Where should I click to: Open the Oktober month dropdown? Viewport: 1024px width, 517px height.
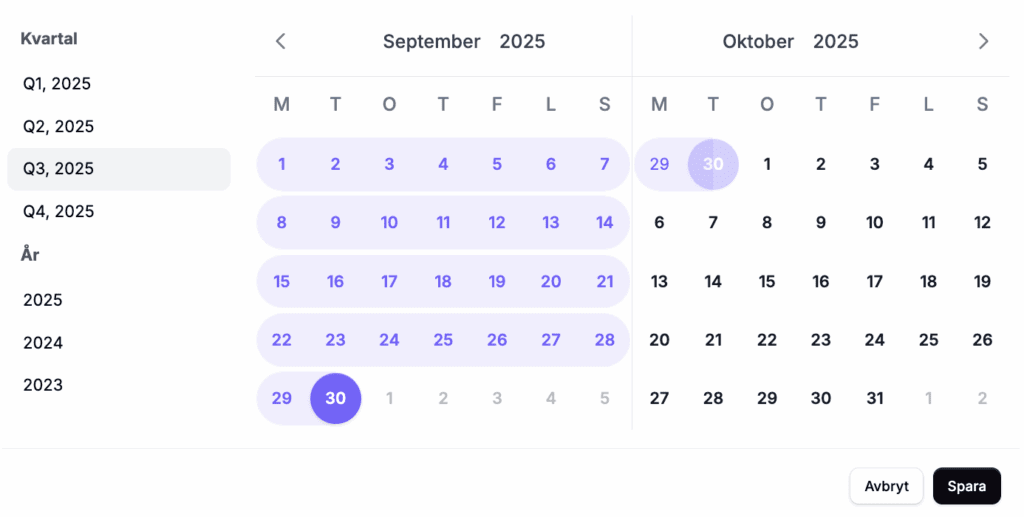(x=758, y=42)
